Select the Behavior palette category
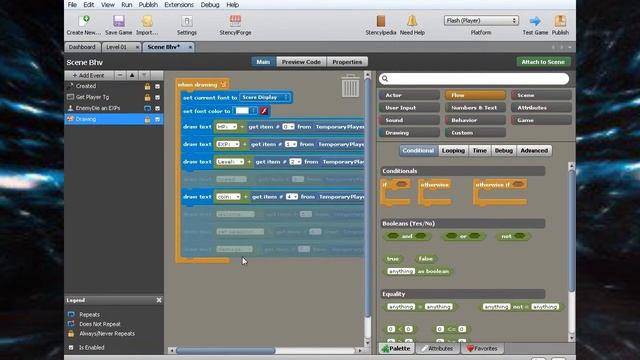 [x=475, y=120]
